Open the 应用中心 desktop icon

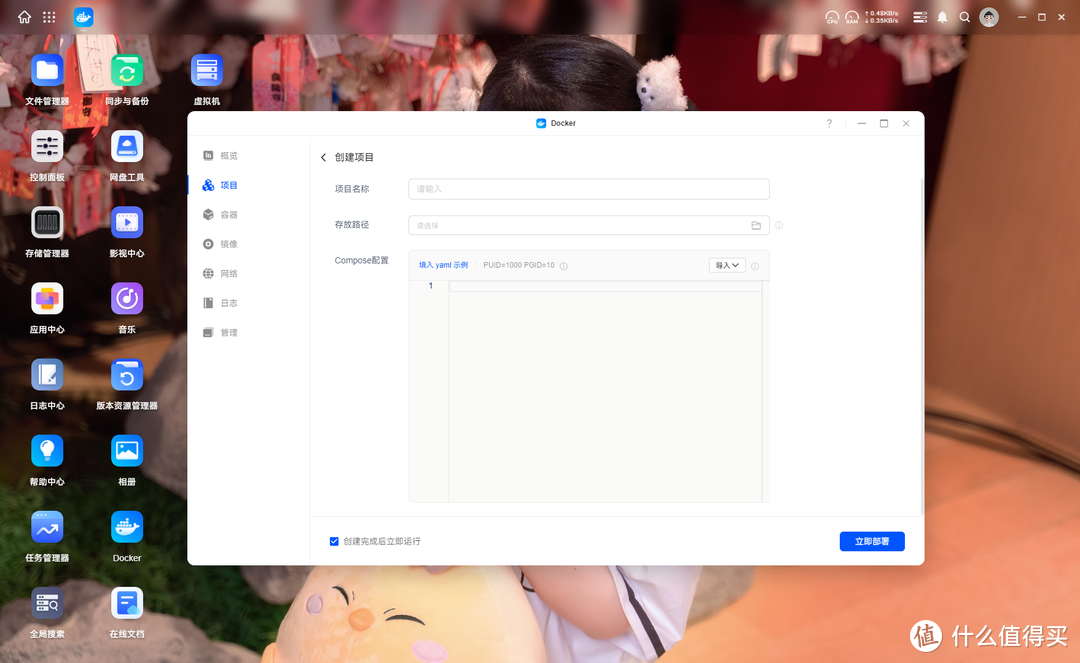[x=47, y=299]
